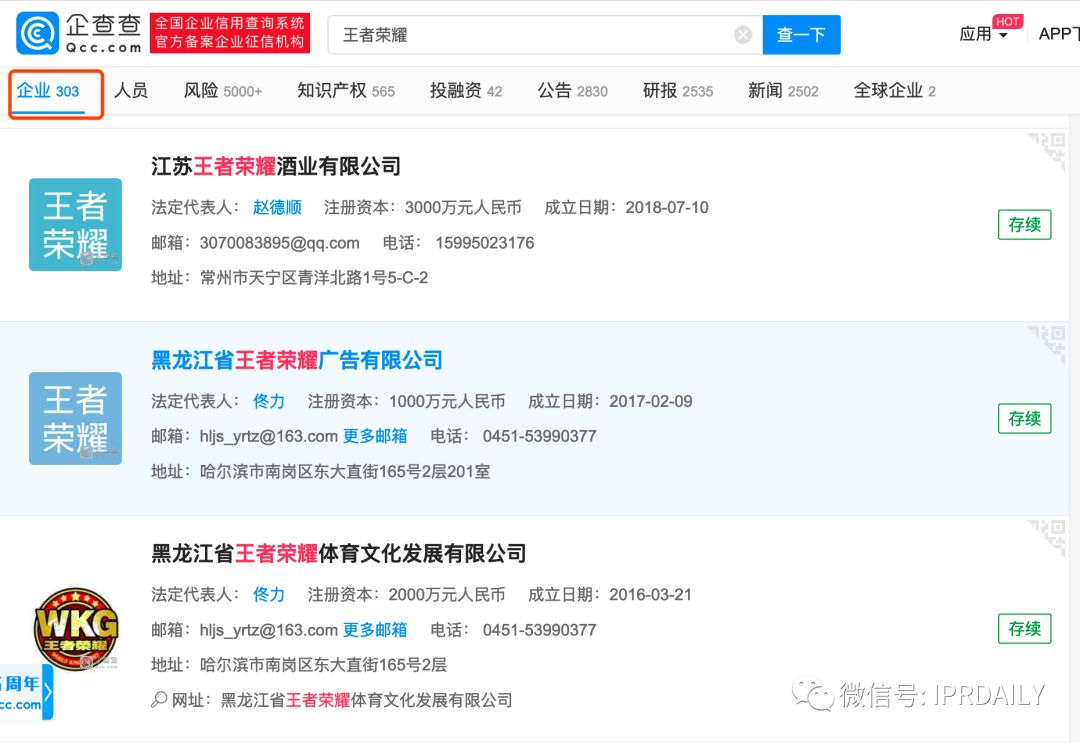
Task: Open the 公告 2830 tab
Action: point(572,90)
